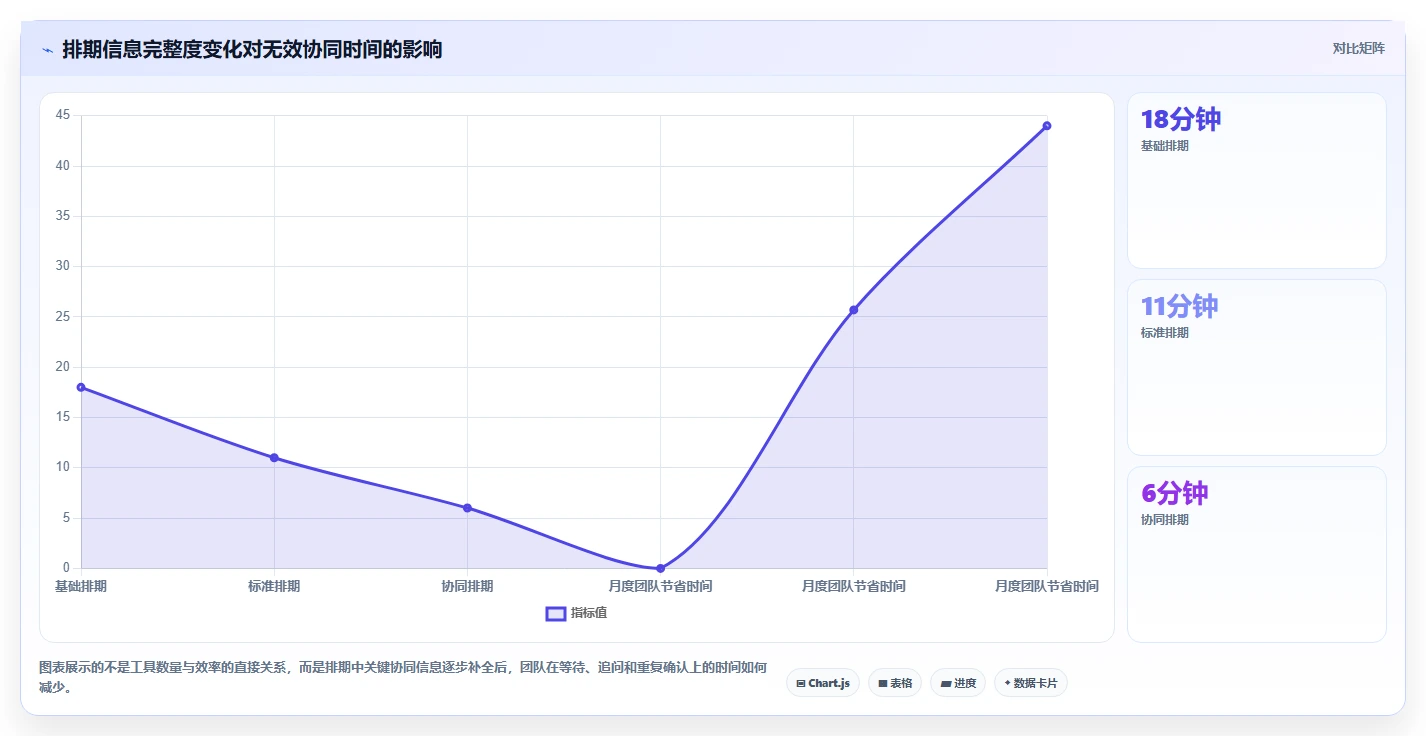
Task: Select the 表格 chip
Action: point(895,683)
